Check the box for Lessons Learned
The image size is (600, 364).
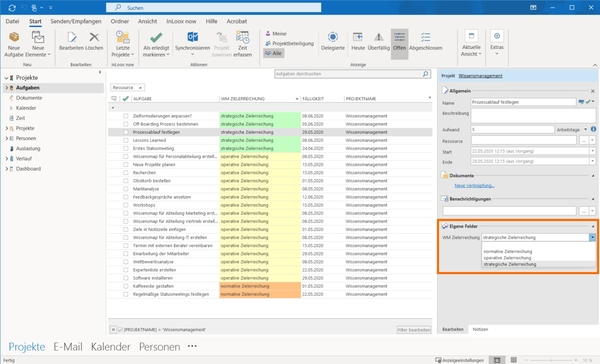(x=126, y=140)
